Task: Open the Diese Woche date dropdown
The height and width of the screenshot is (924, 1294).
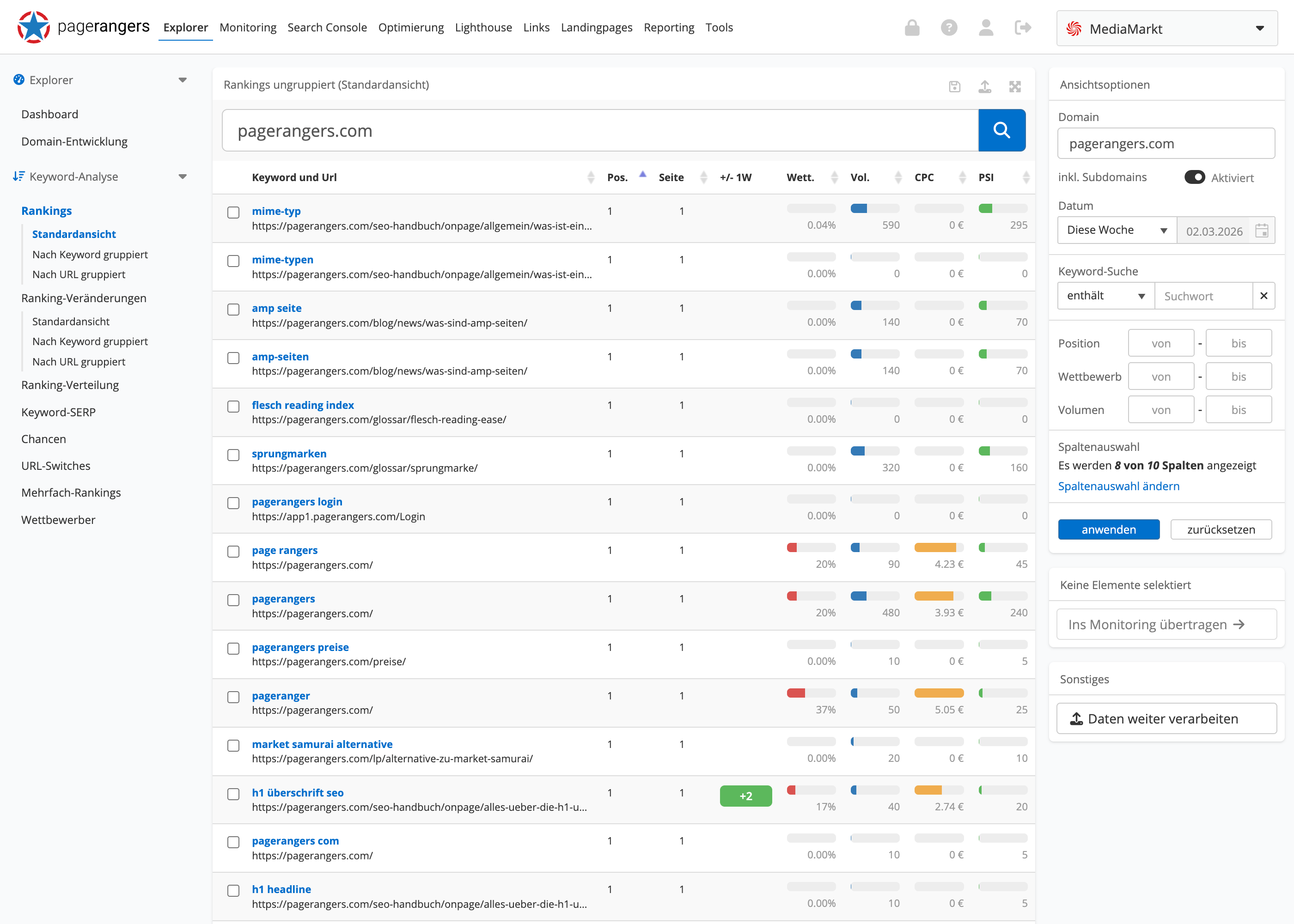Action: [x=1117, y=231]
